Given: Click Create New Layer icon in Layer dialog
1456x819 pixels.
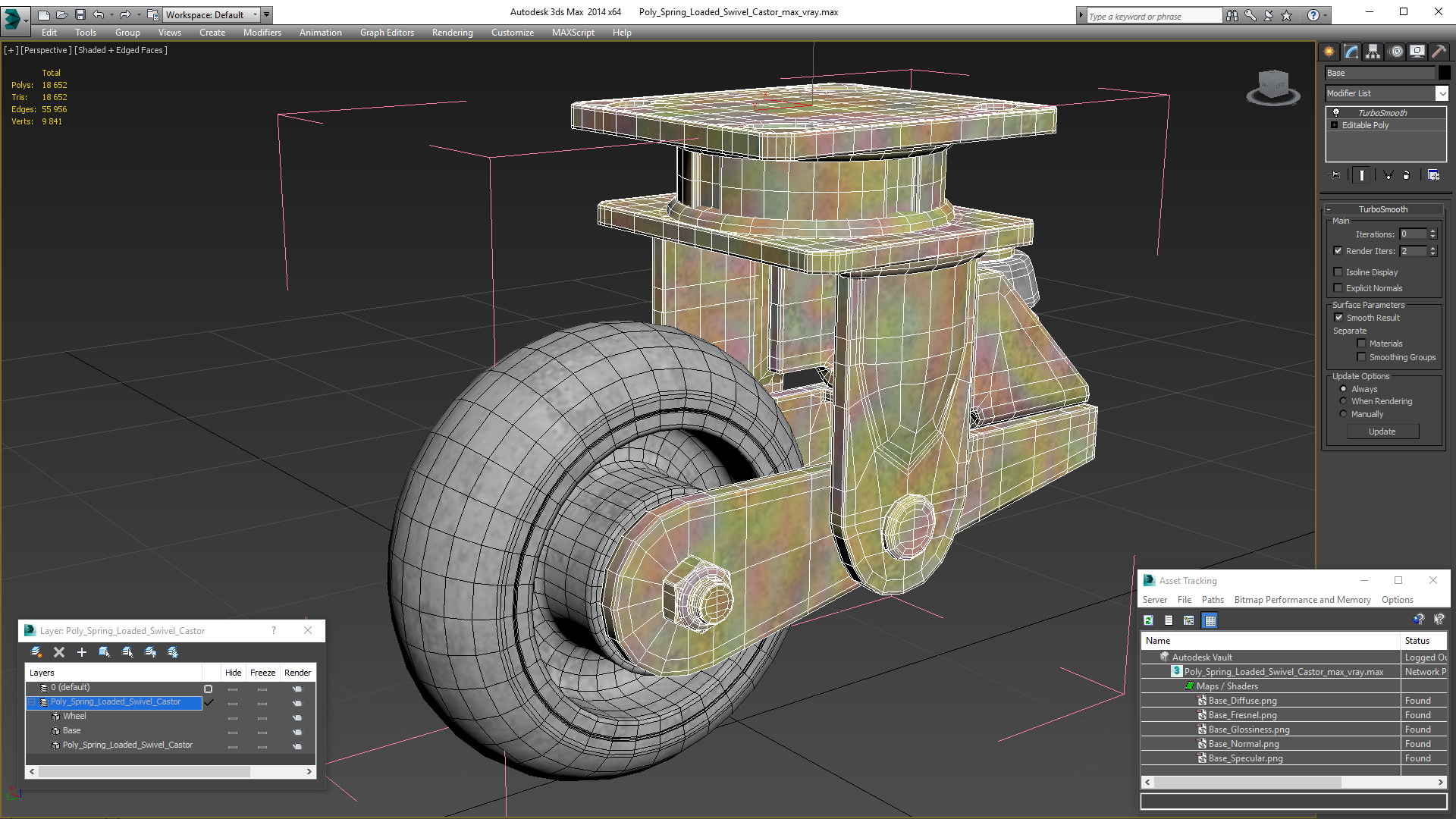Looking at the screenshot, I should pos(36,652).
